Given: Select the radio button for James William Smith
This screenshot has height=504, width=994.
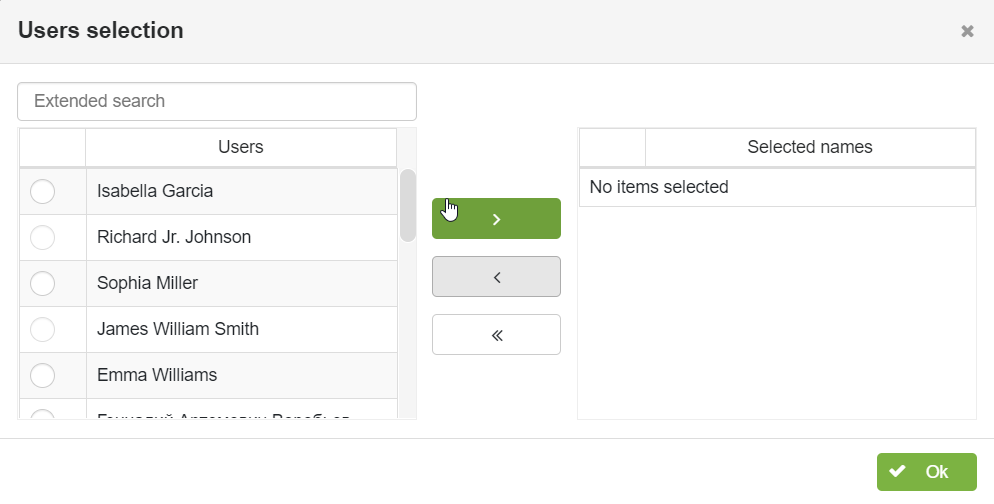Looking at the screenshot, I should point(42,329).
